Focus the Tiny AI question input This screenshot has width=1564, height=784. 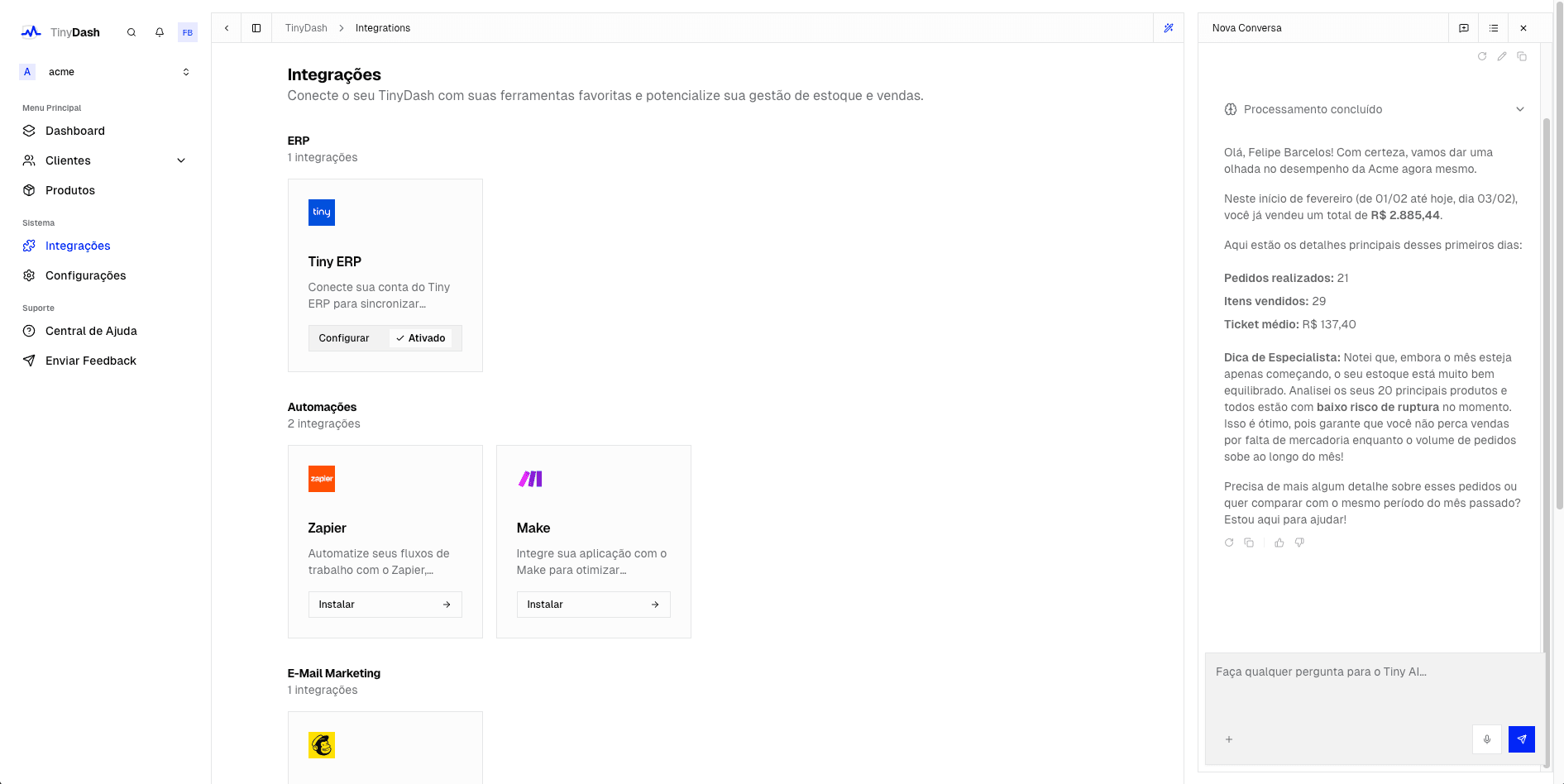[x=1374, y=685]
